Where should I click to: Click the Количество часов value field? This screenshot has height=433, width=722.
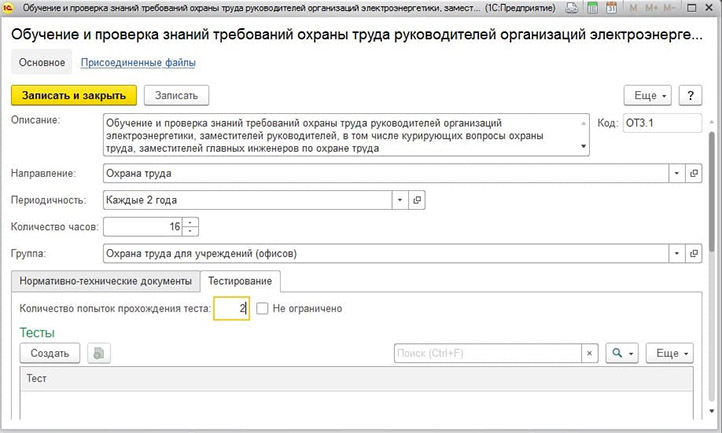coord(143,227)
